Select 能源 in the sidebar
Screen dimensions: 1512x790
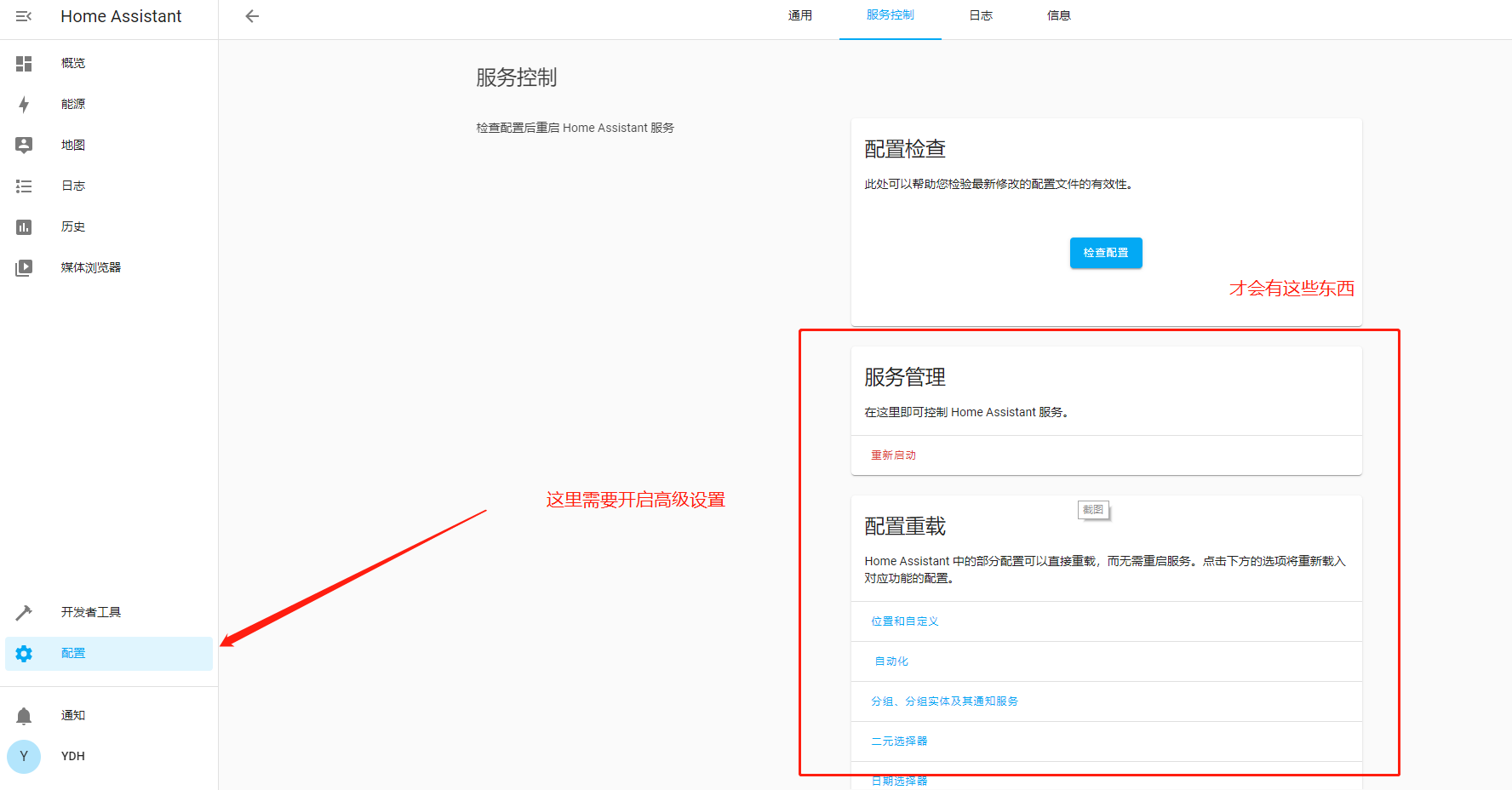pyautogui.click(x=73, y=104)
